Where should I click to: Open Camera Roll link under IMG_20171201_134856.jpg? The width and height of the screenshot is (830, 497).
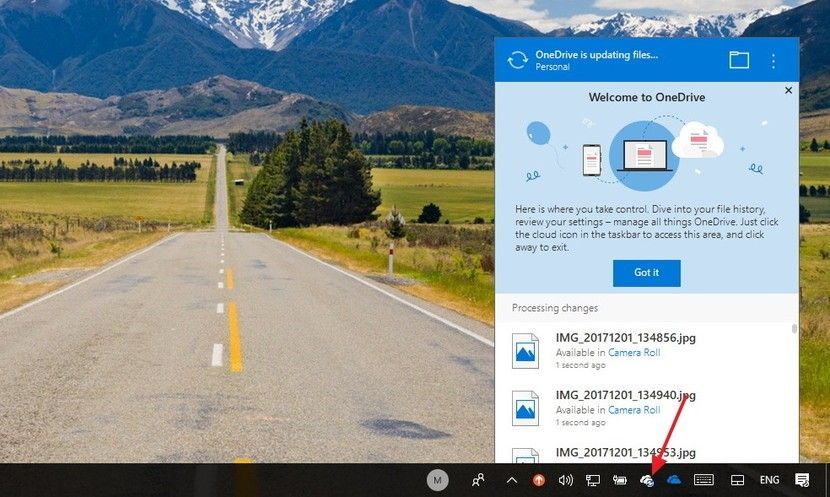[634, 352]
